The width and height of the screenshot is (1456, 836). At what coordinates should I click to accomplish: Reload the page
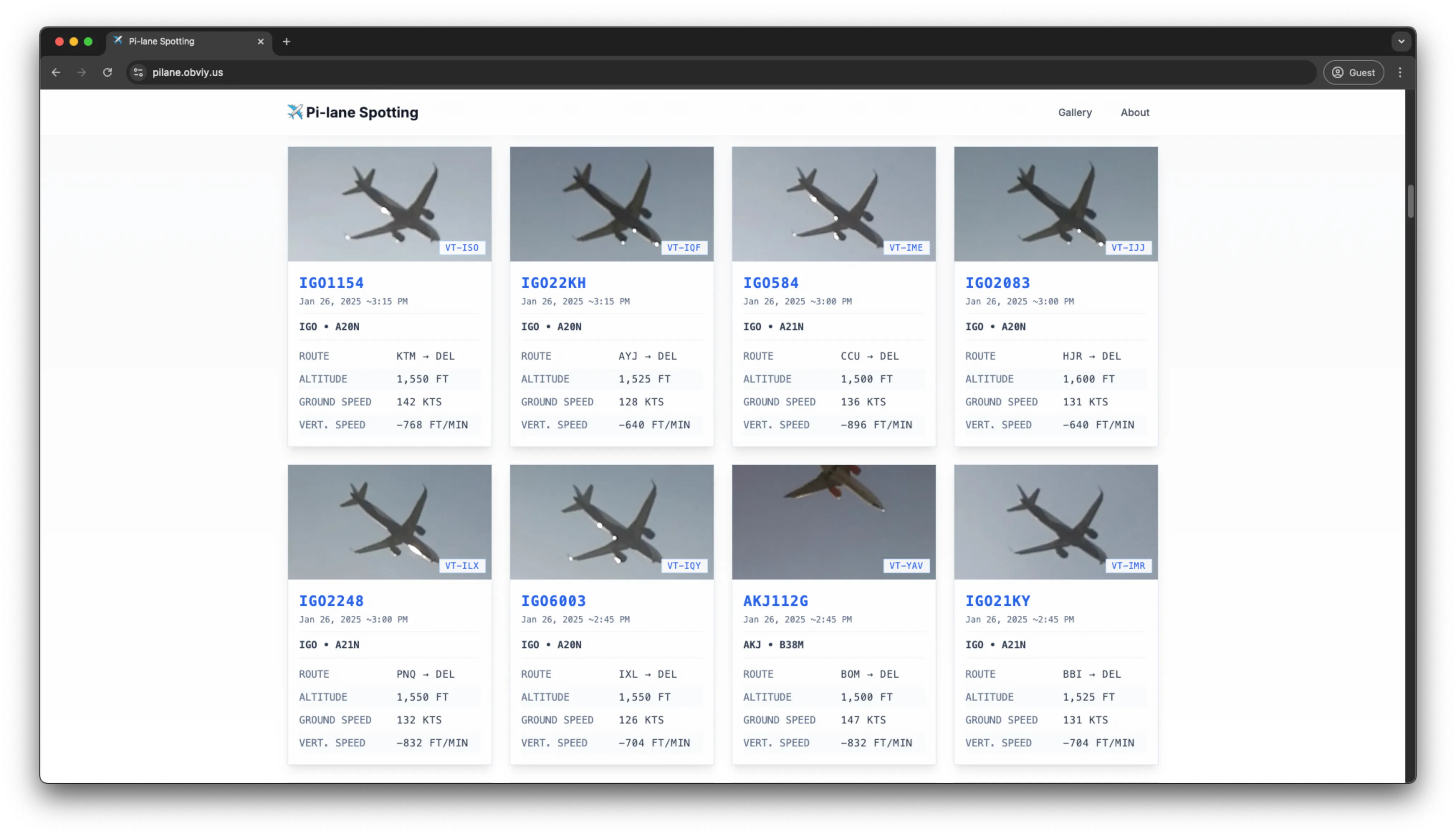coord(107,72)
